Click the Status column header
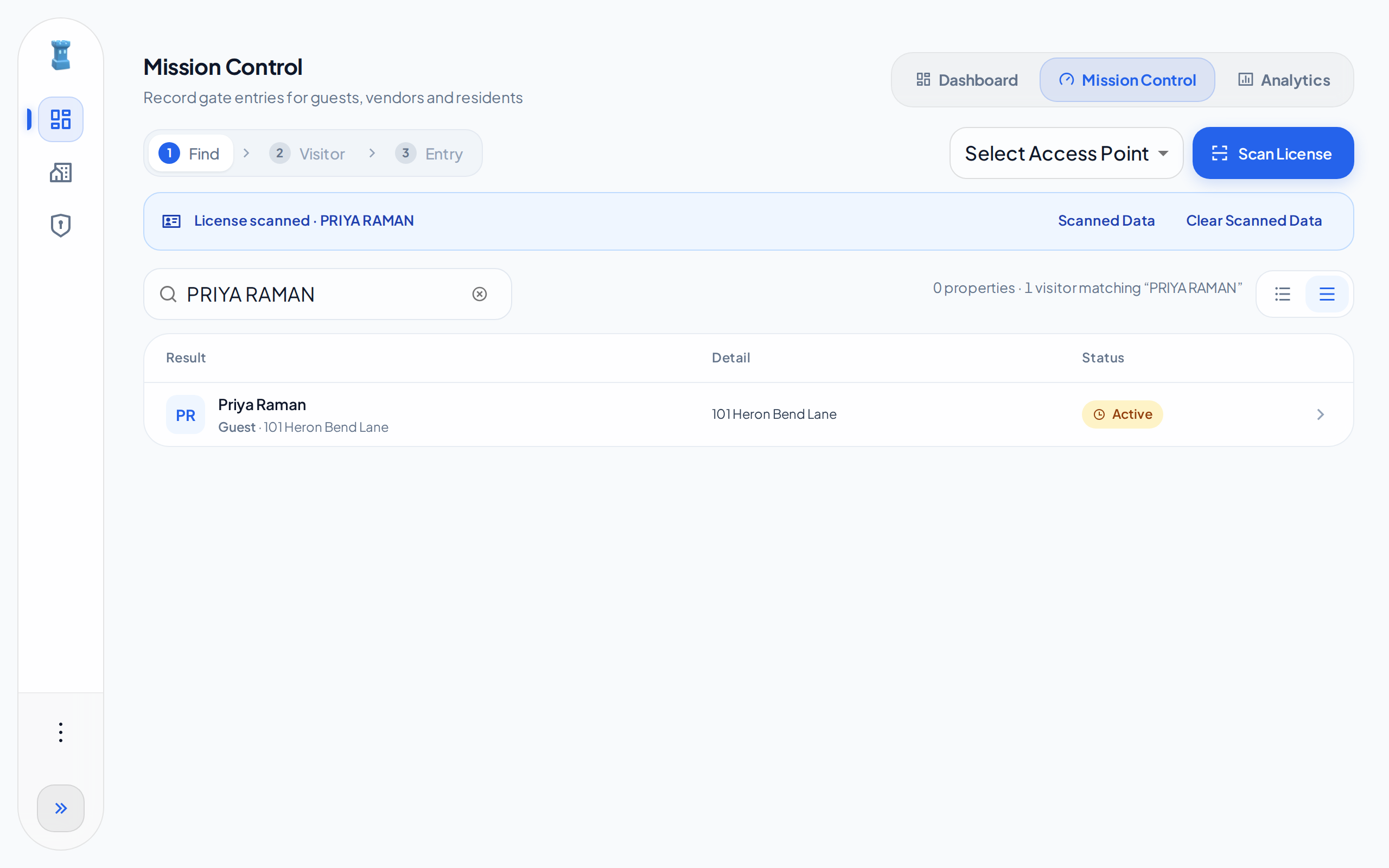 click(1103, 358)
